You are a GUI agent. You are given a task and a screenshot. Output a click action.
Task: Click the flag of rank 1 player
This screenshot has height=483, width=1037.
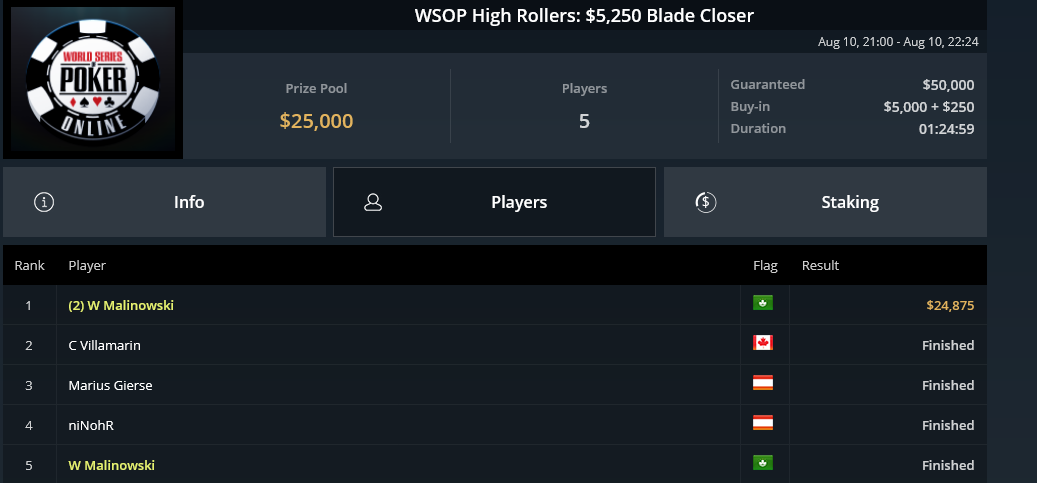click(x=763, y=303)
